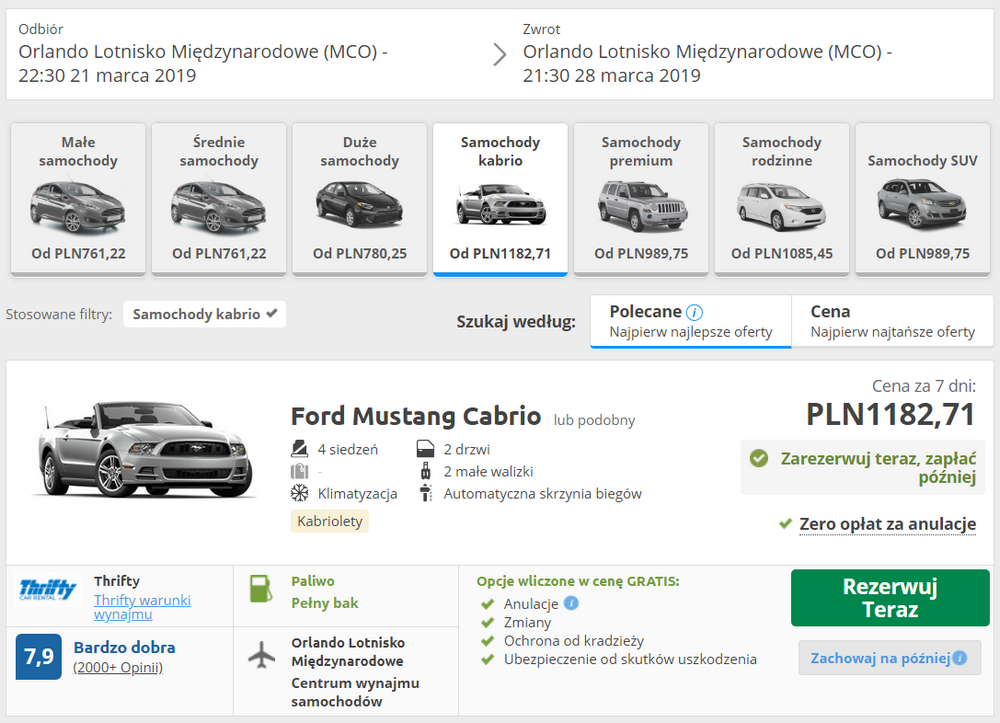Viewport: 1000px width, 723px height.
Task: Click the seats icon for 4 siedzeń
Action: click(300, 449)
